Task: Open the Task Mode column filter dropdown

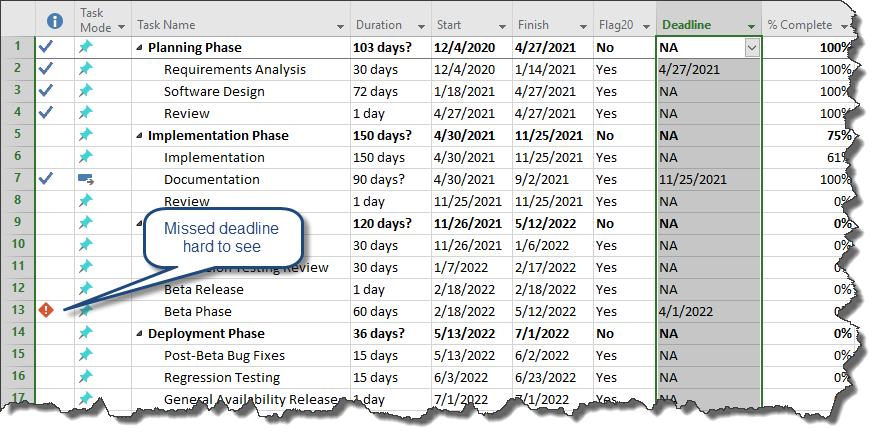Action: [x=122, y=27]
